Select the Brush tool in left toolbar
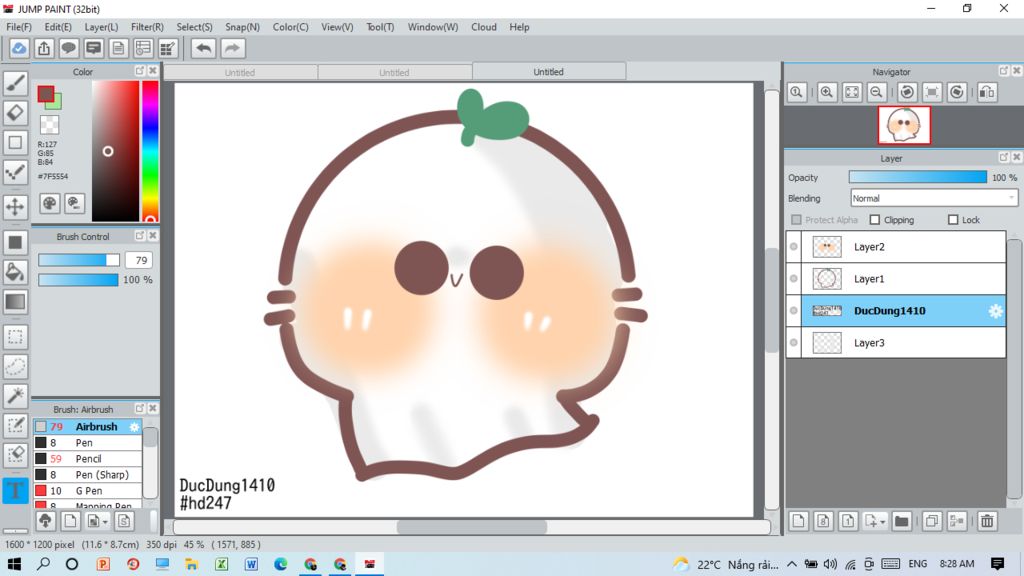 15,83
